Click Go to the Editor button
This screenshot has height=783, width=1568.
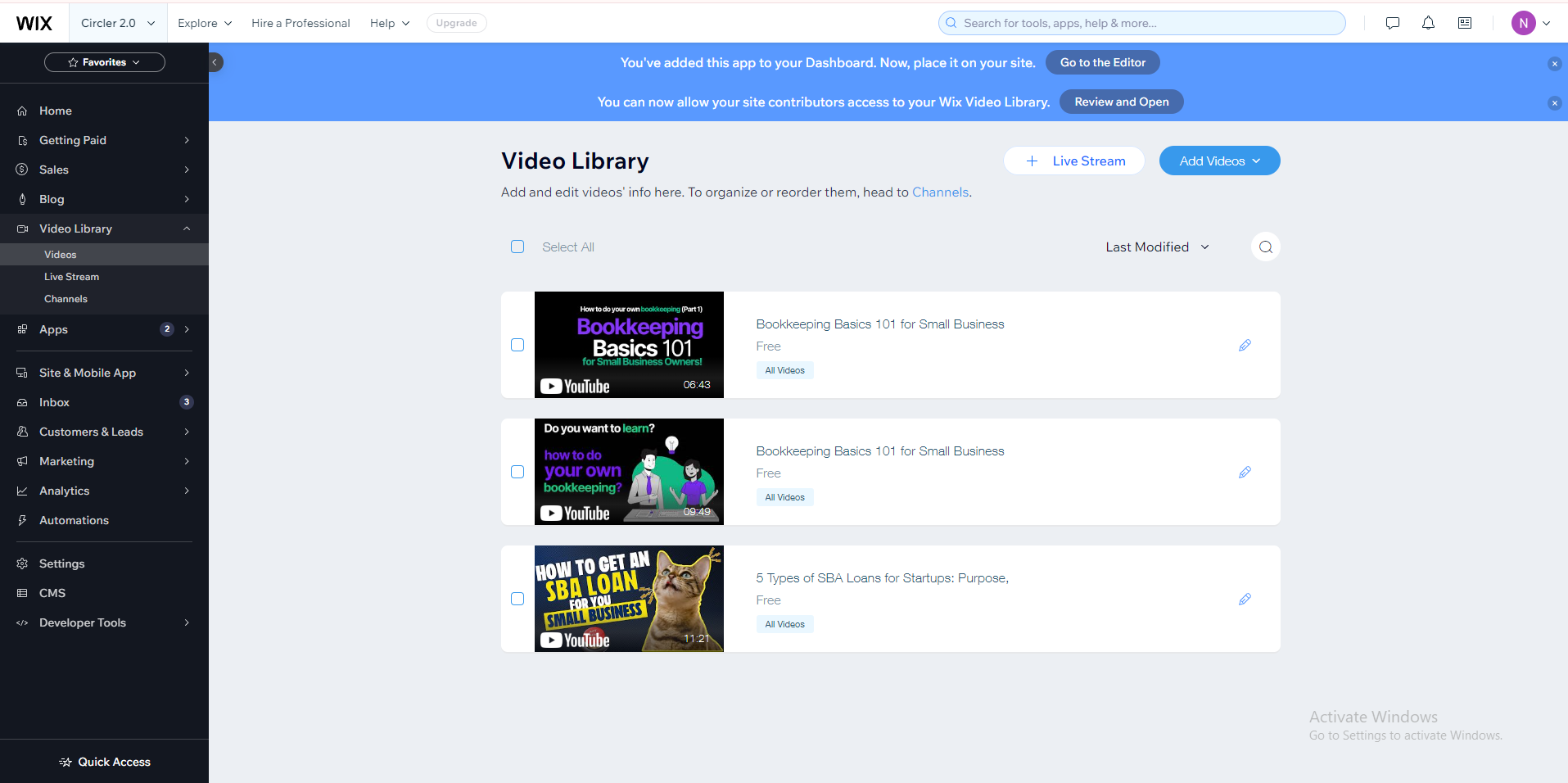(x=1102, y=62)
